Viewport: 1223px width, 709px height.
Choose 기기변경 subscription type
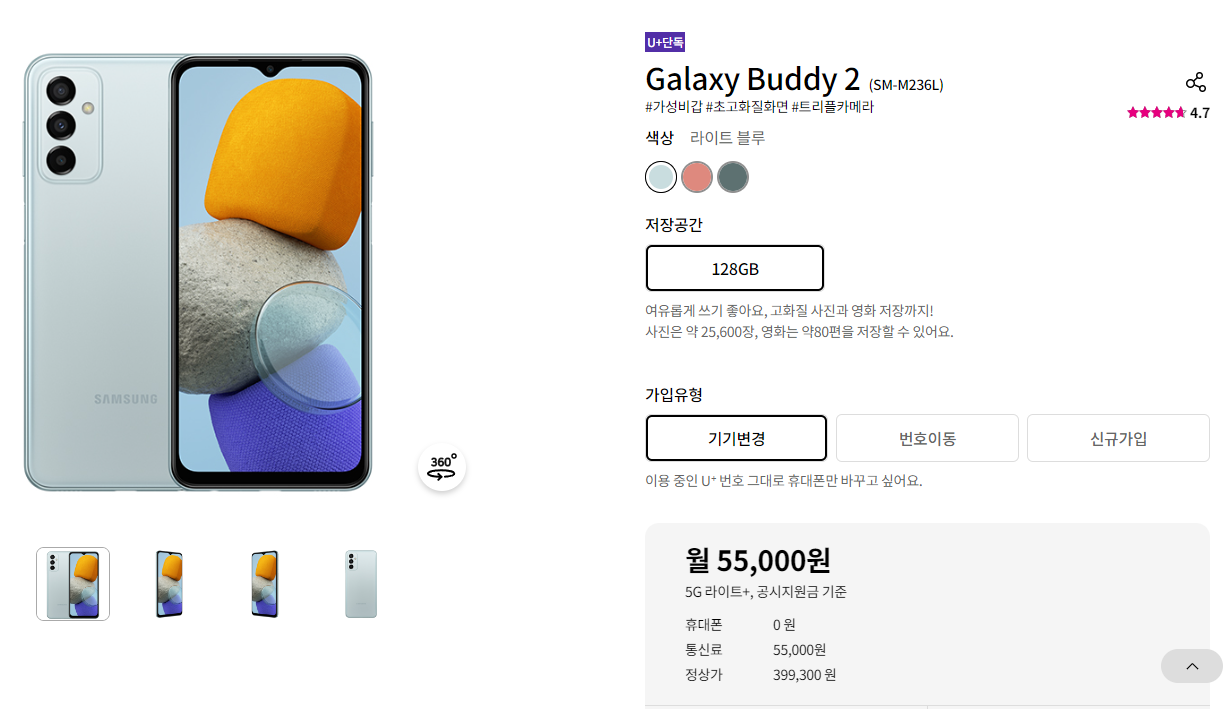click(x=737, y=438)
